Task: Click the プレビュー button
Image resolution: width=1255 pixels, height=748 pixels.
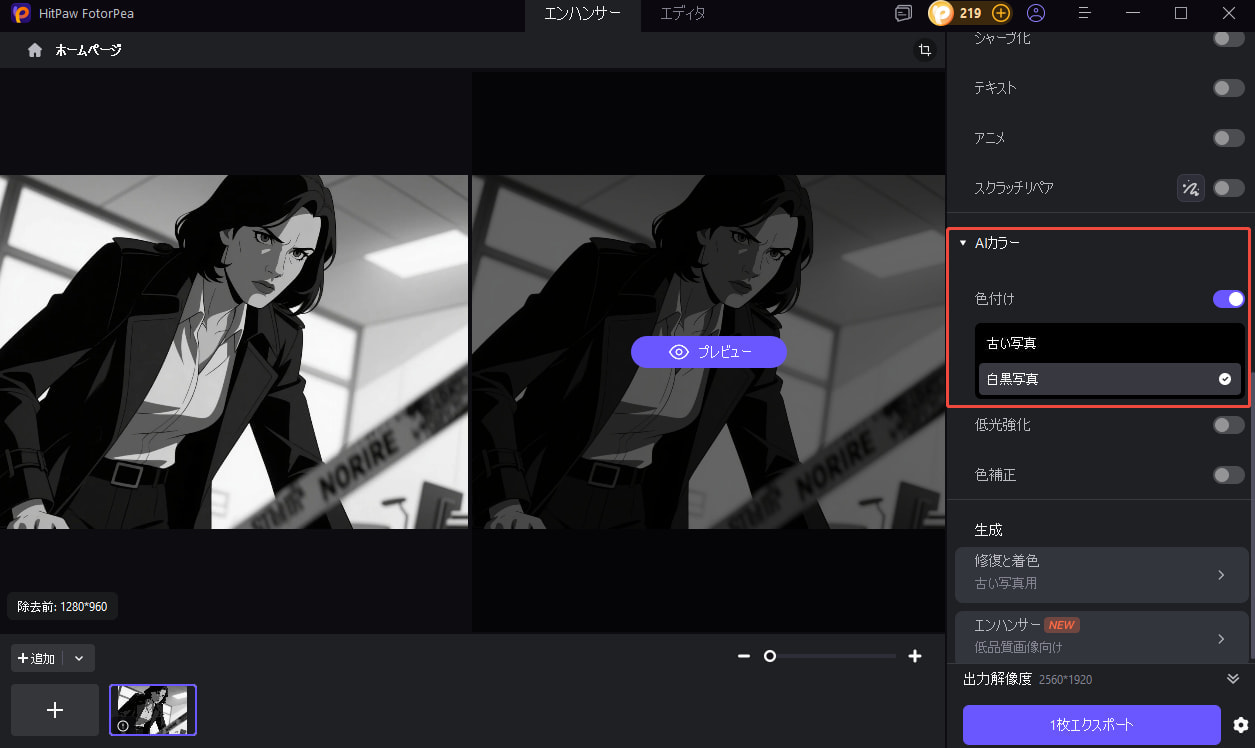Action: pyautogui.click(x=709, y=352)
